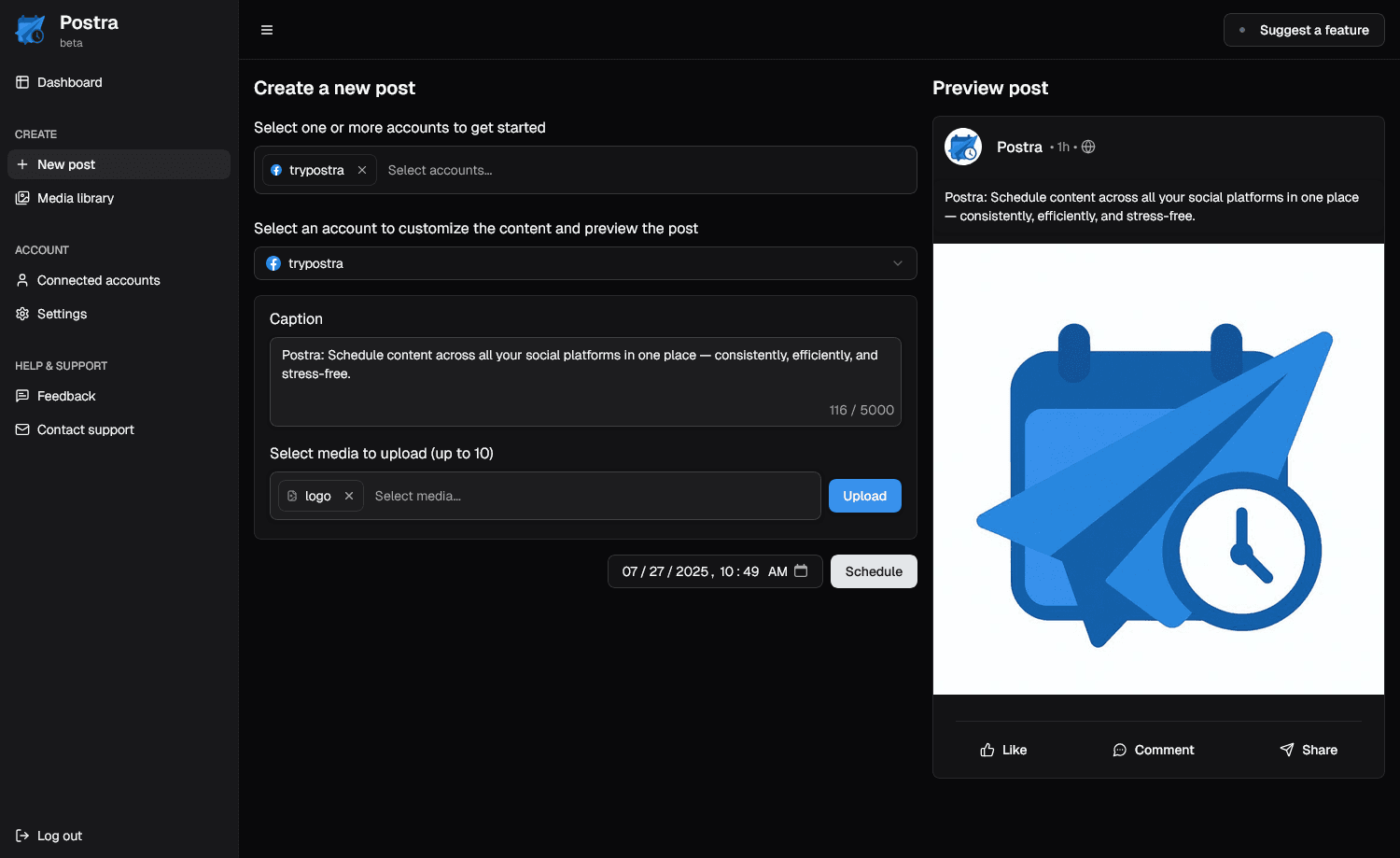Click Contact support in the sidebar
This screenshot has width=1400, height=858.
(x=119, y=429)
